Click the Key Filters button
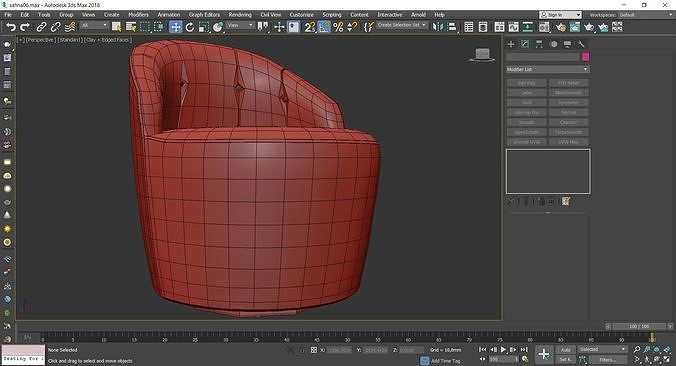The image size is (676, 366). pyautogui.click(x=607, y=360)
